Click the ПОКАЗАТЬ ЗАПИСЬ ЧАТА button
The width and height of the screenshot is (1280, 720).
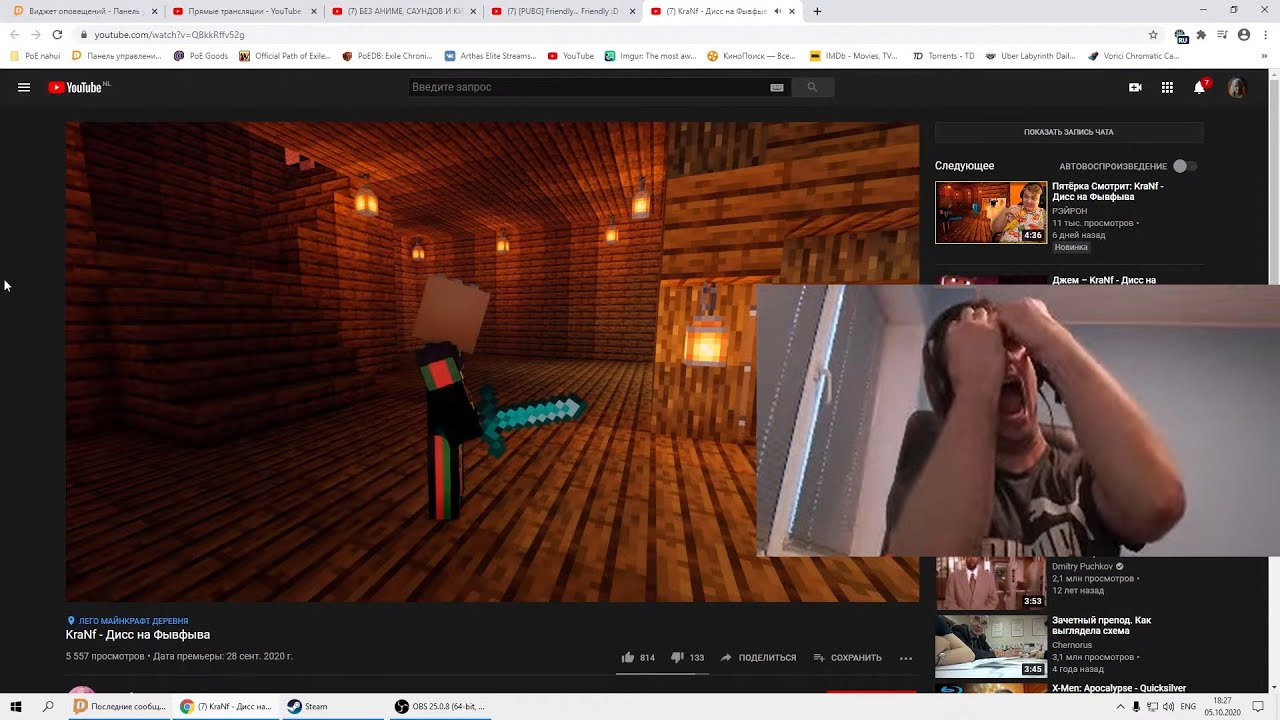1068,132
